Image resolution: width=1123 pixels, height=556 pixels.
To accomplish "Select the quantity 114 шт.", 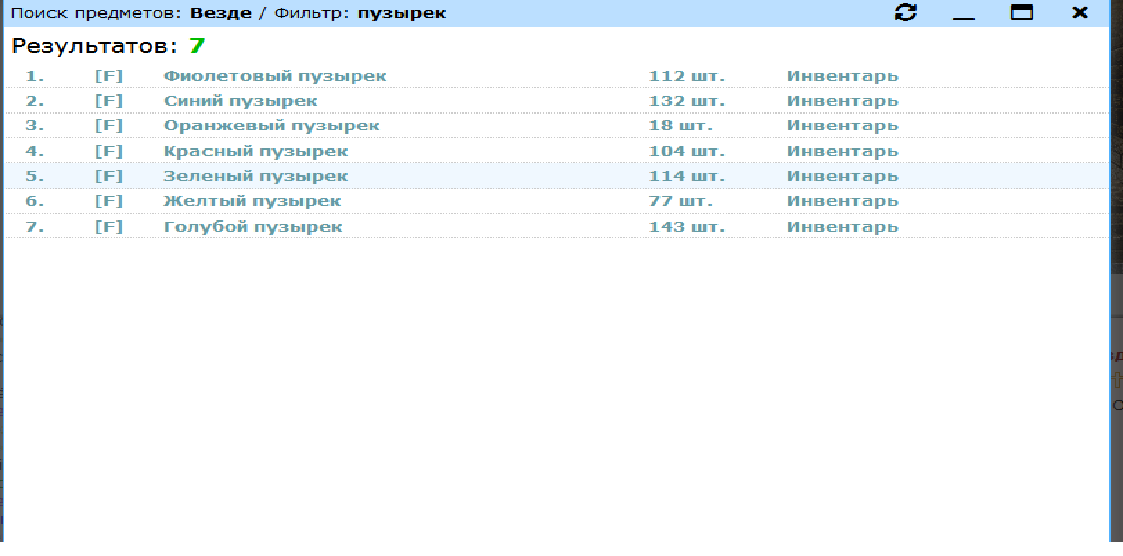I will tap(687, 176).
